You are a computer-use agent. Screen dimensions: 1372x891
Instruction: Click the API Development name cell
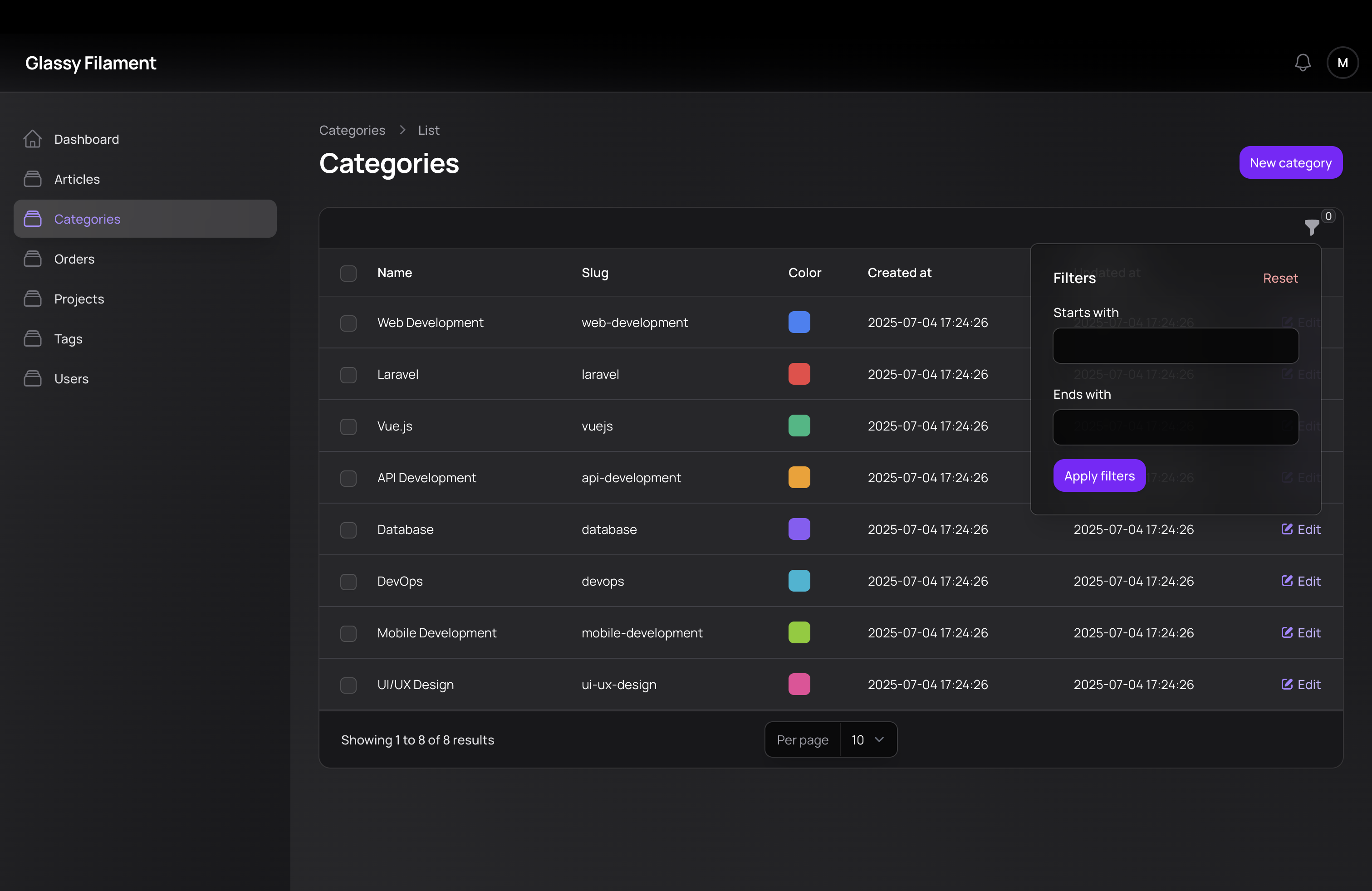point(426,478)
